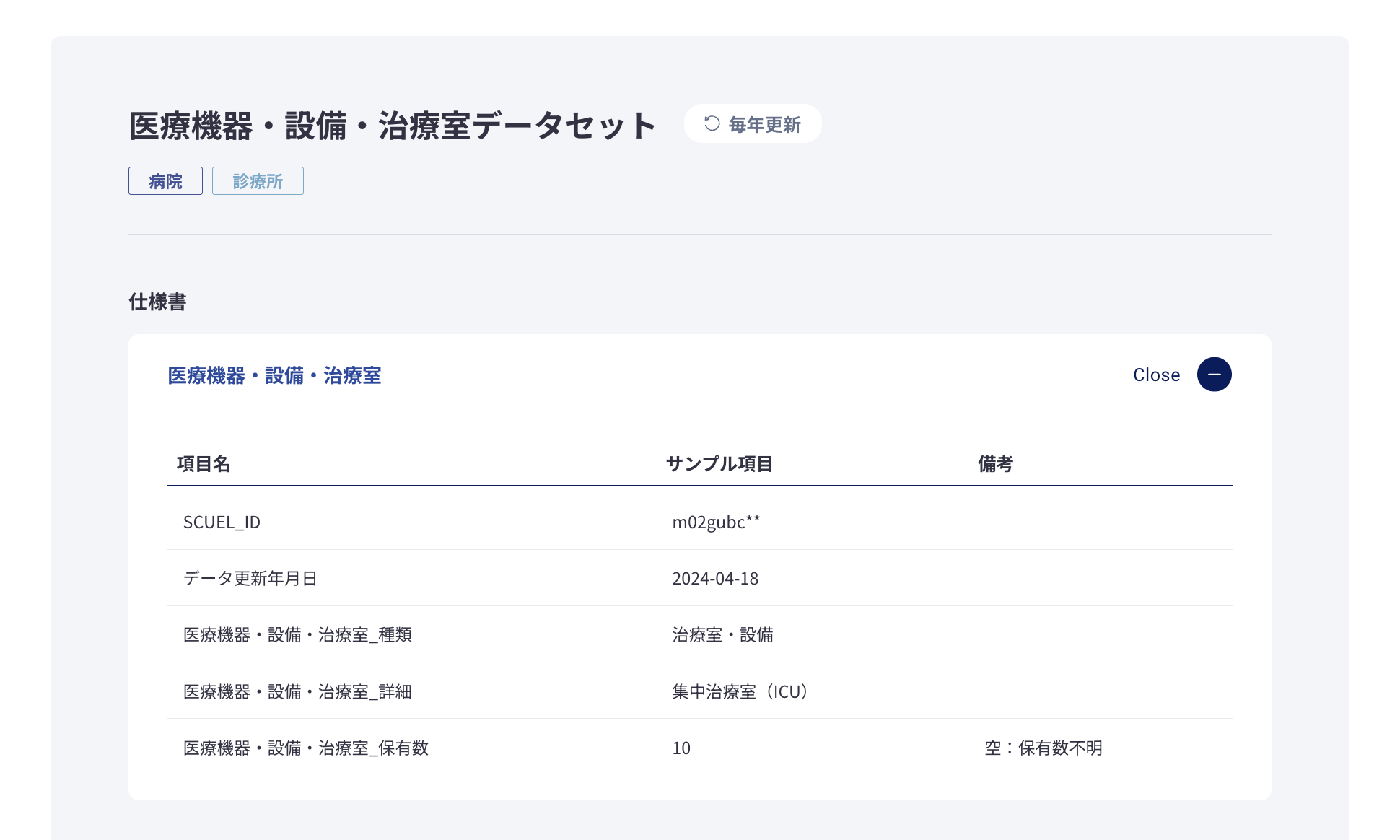Open the 医療機器・設備・治療室 link
The image size is (1400, 840).
pyautogui.click(x=274, y=375)
